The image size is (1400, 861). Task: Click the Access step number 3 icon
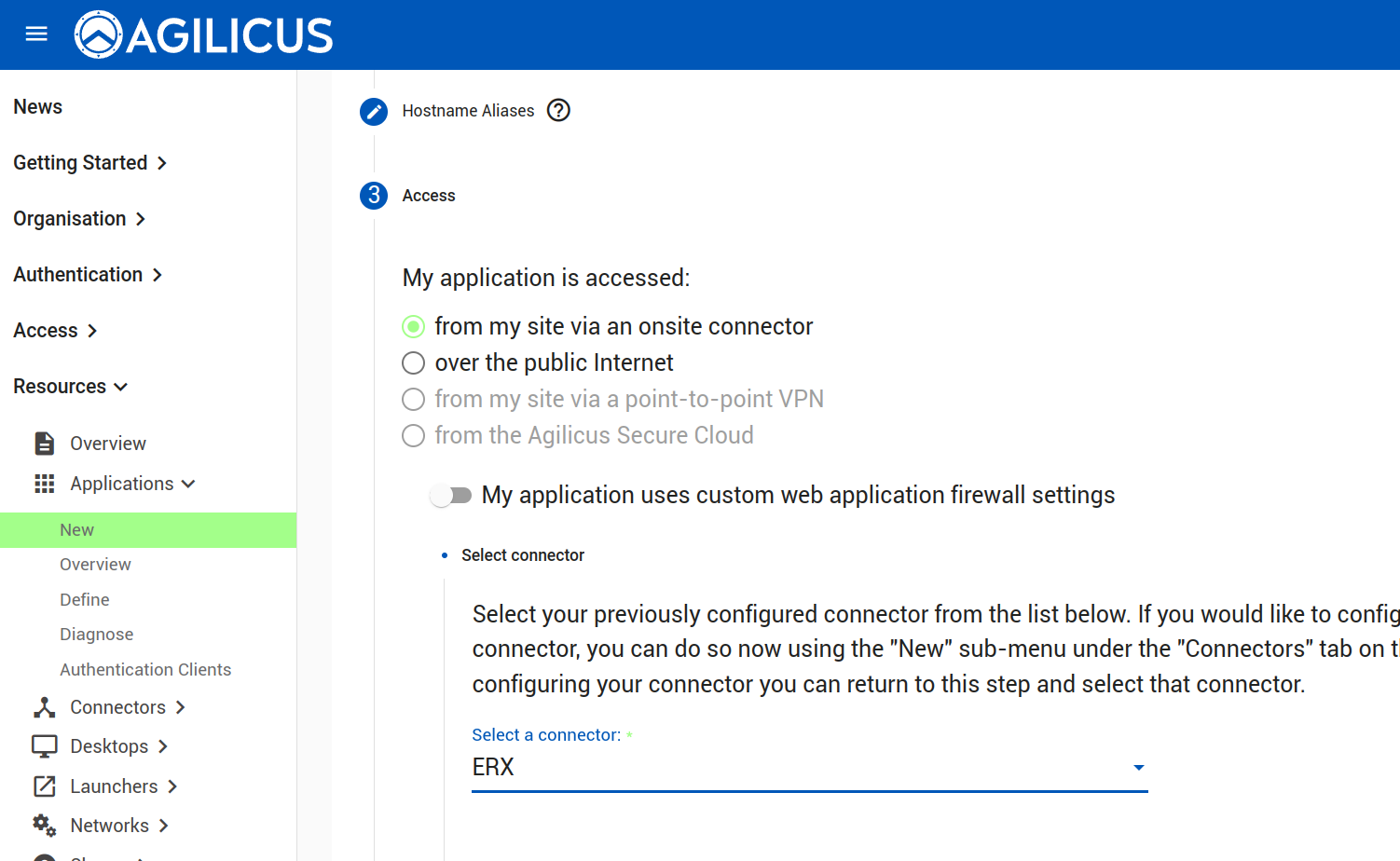tap(374, 196)
